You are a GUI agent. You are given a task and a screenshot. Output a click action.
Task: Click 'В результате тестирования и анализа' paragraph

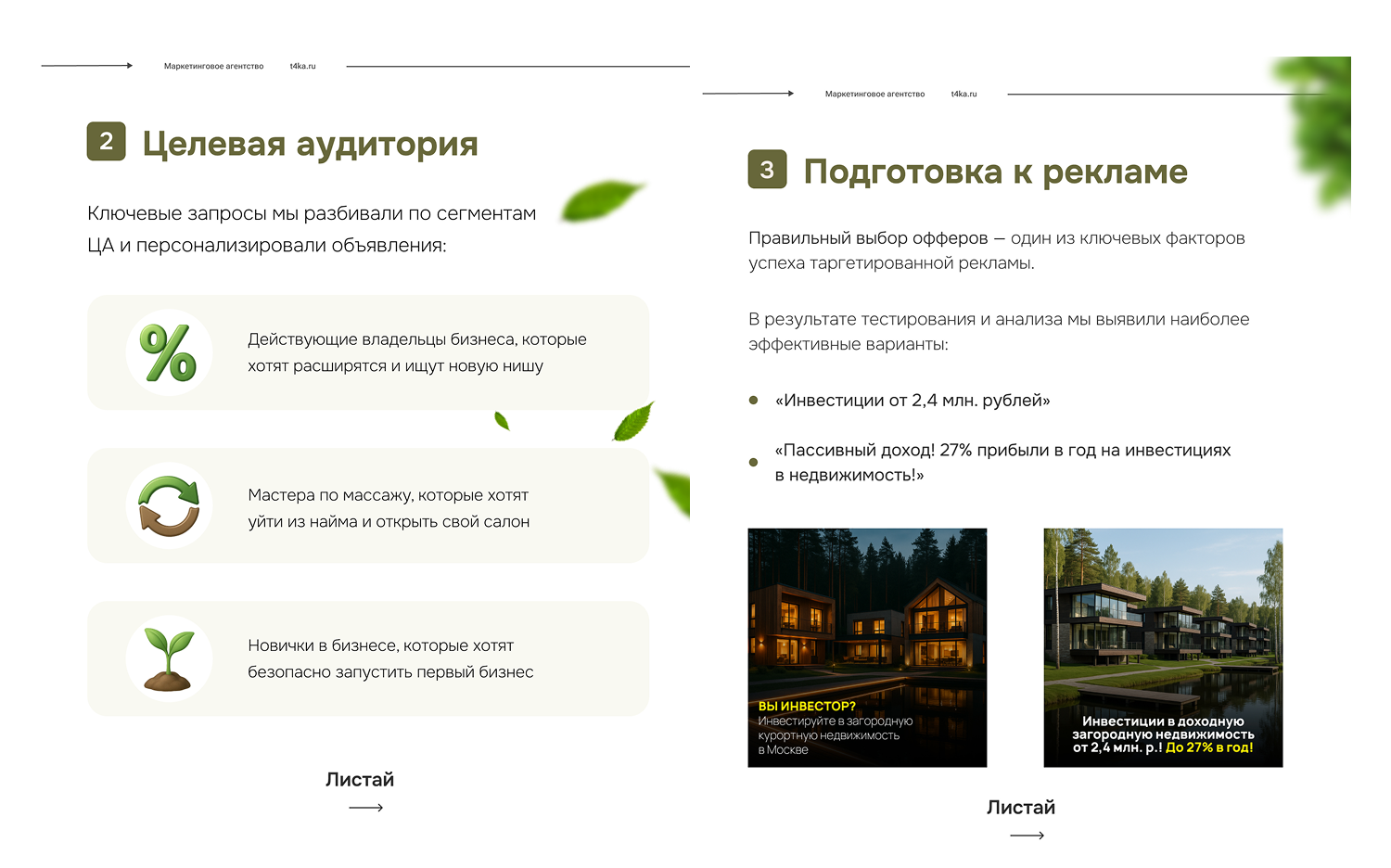pyautogui.click(x=999, y=331)
